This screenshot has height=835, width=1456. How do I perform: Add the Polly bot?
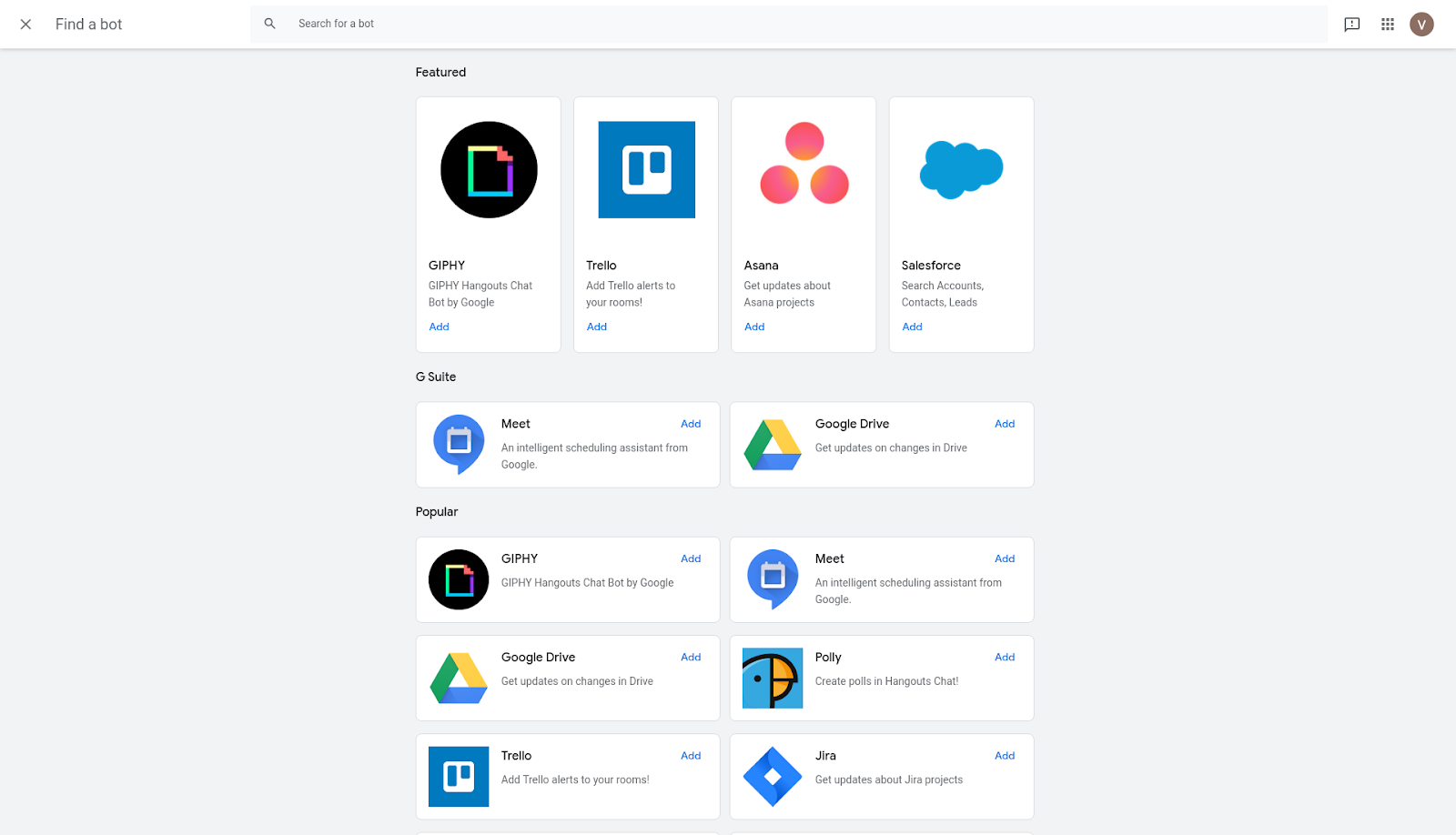point(1005,657)
